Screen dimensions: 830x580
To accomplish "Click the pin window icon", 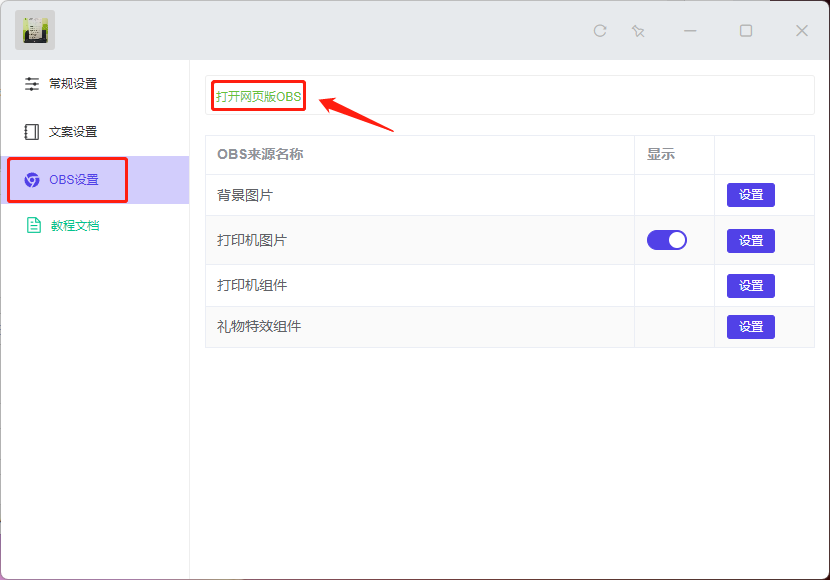I will [x=638, y=31].
